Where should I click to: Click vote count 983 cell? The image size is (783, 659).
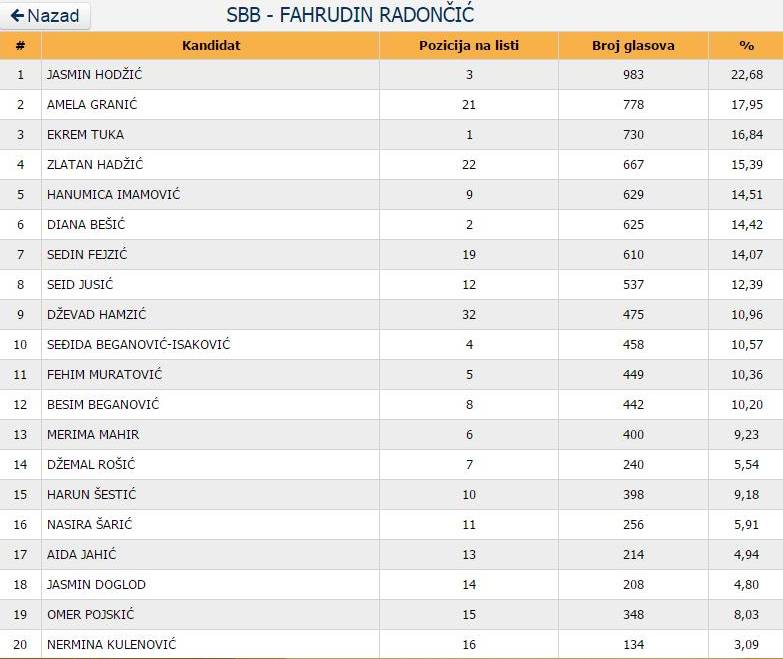coord(633,75)
